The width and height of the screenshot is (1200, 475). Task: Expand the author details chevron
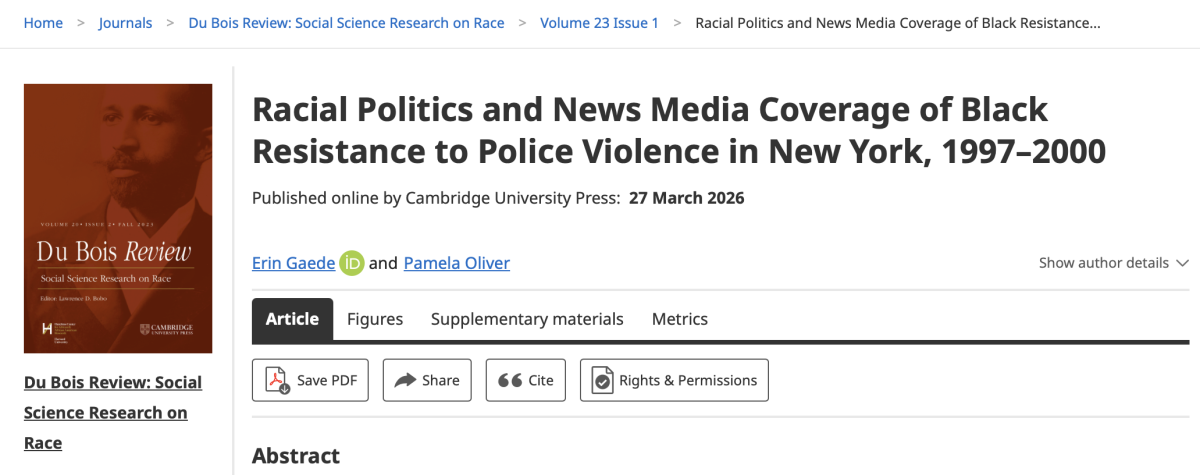click(x=1183, y=263)
